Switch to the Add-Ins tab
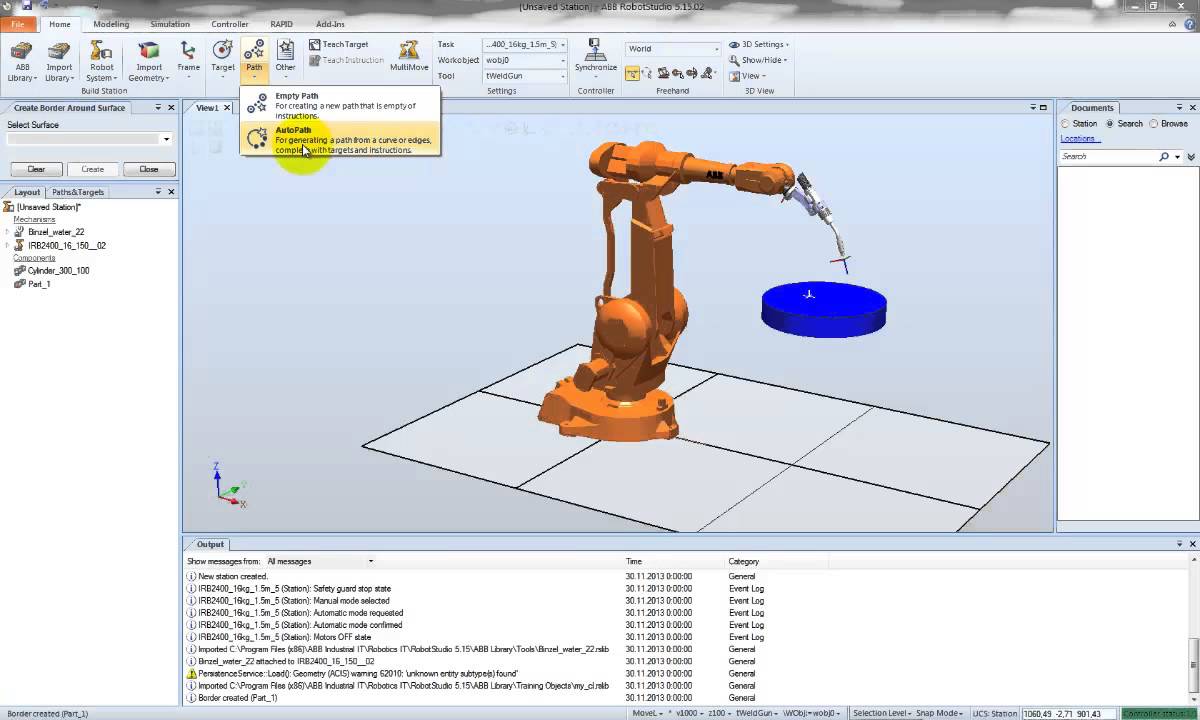Screen dimensions: 1200x720 point(330,24)
